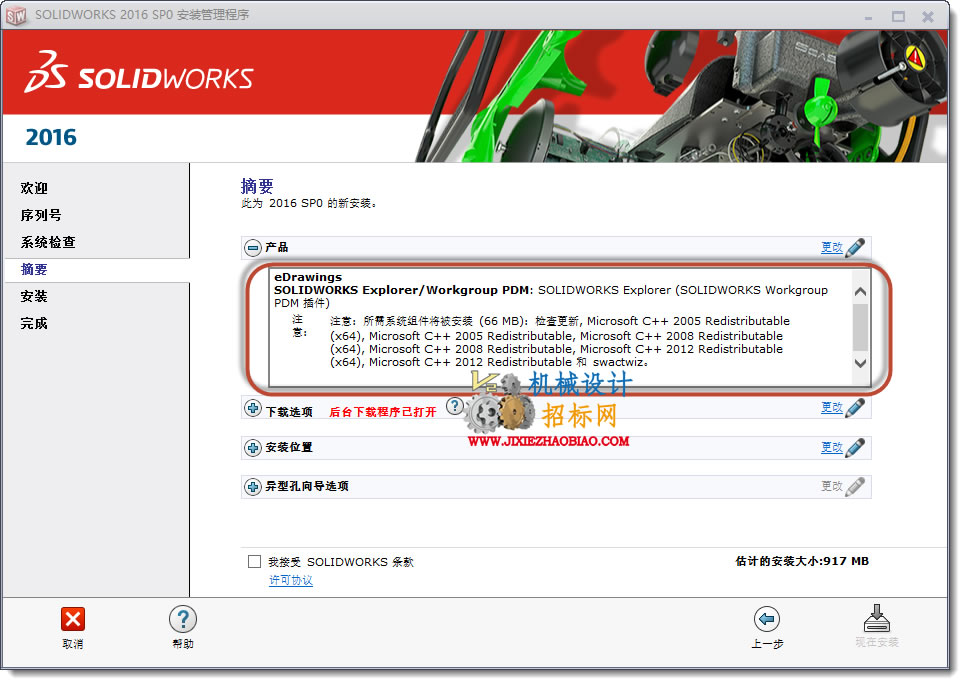This screenshot has width=965, height=685.
Task: Go back with 上一步 arrow icon
Action: [767, 619]
